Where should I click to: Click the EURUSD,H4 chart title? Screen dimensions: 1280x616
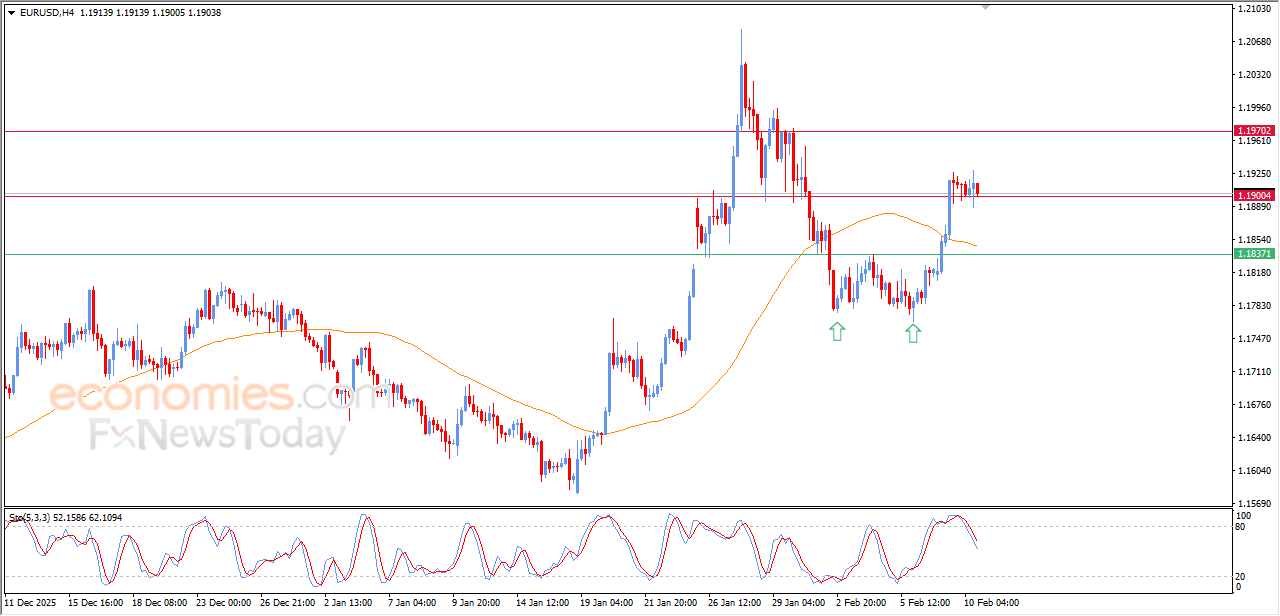pyautogui.click(x=47, y=13)
